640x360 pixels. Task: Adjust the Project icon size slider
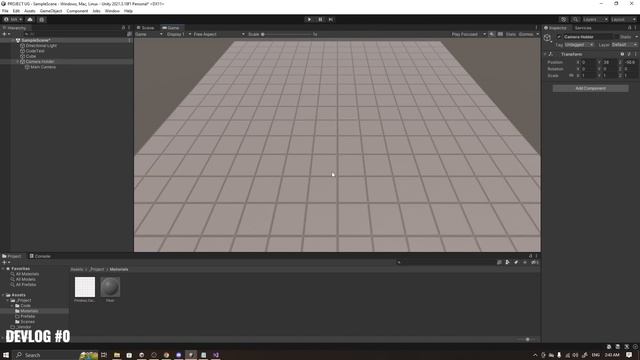(x=527, y=339)
